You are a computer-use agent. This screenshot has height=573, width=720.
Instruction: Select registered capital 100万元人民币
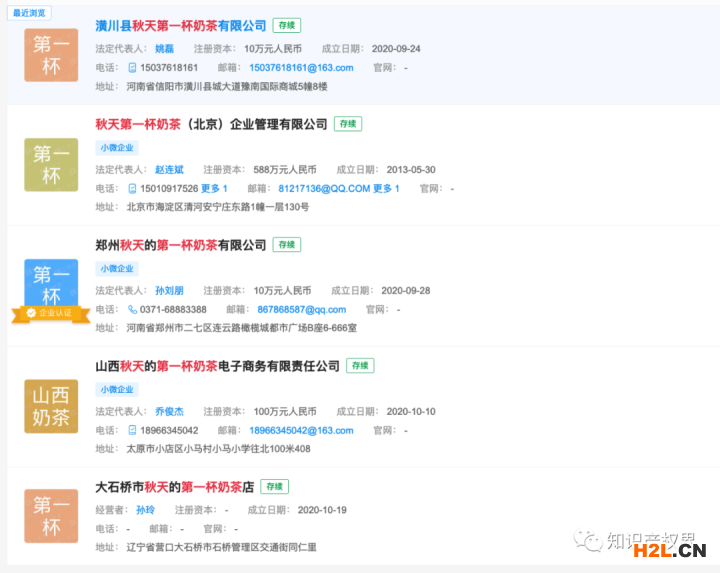(x=285, y=412)
